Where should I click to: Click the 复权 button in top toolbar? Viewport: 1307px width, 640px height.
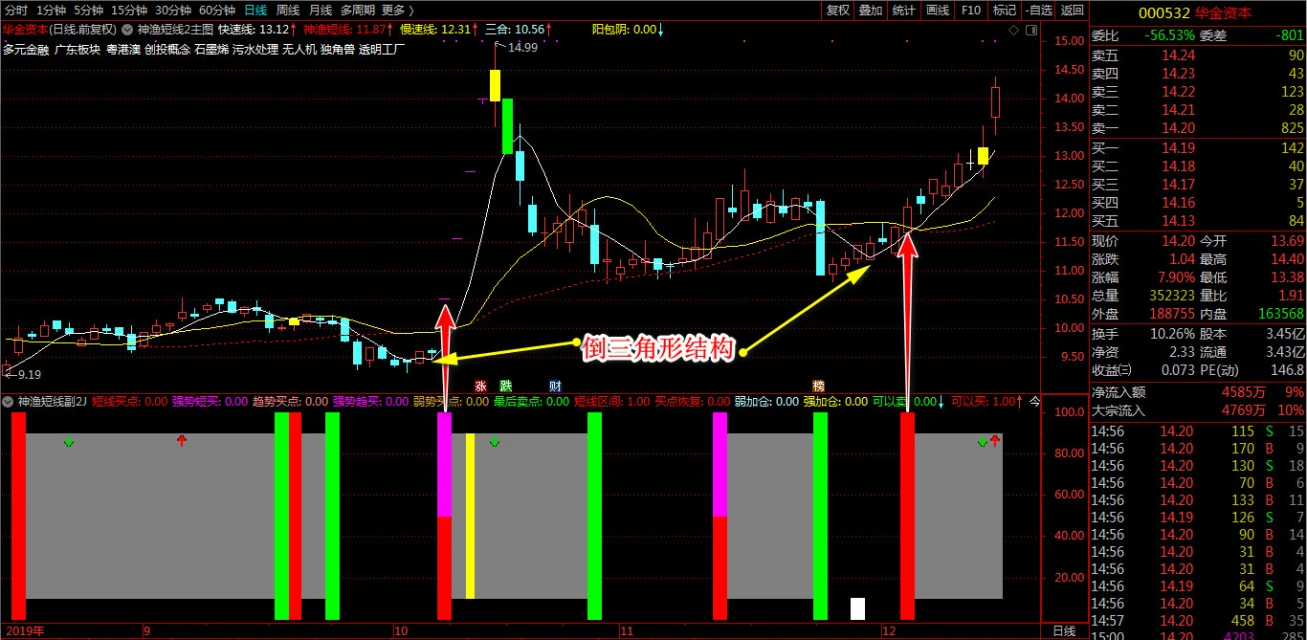pos(838,10)
